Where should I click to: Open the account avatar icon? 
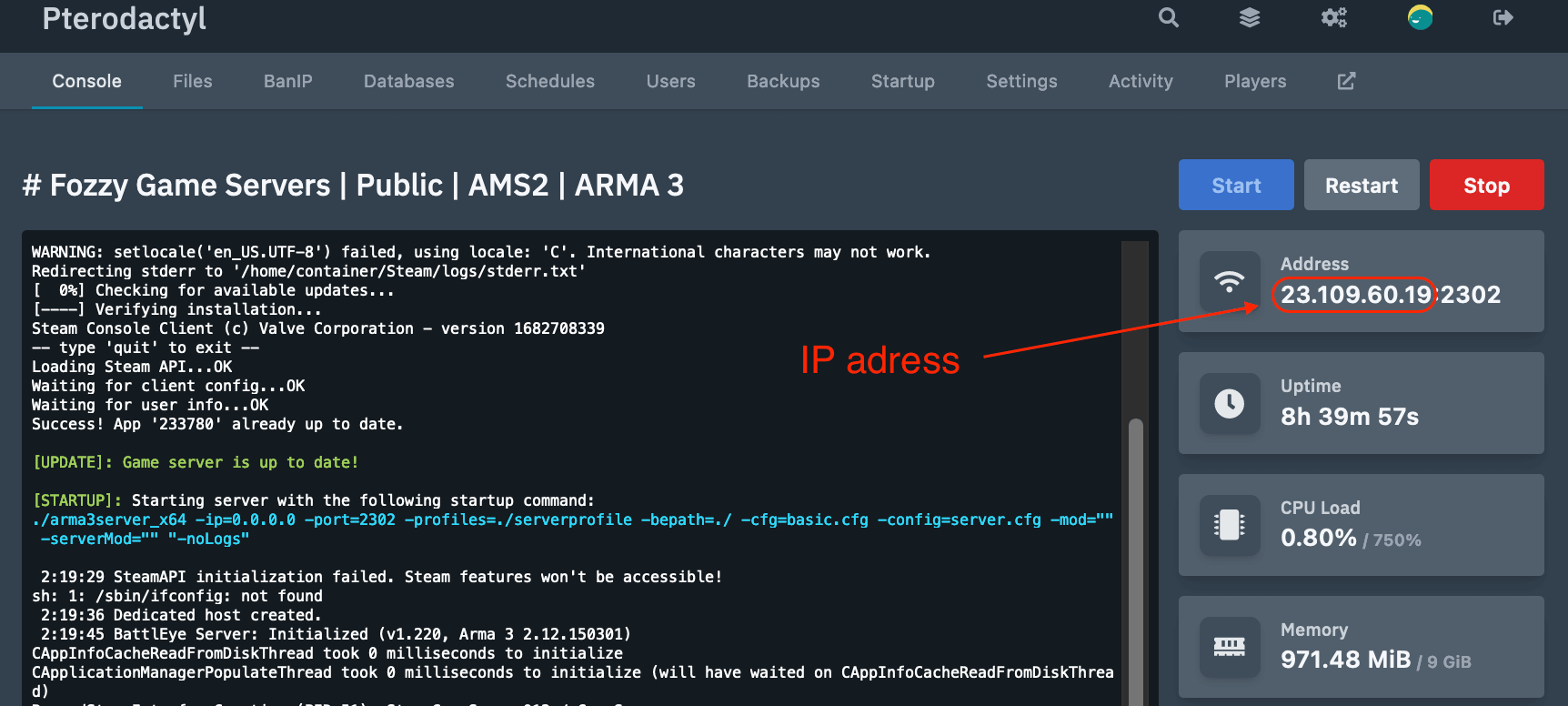click(x=1420, y=17)
